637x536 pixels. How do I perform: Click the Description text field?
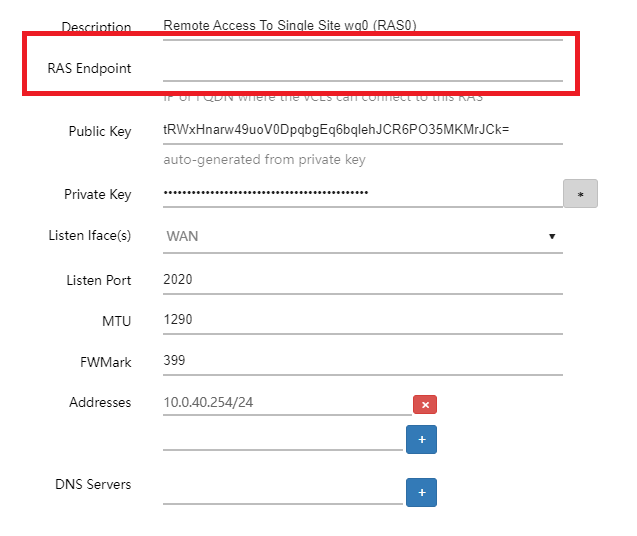(x=362, y=27)
